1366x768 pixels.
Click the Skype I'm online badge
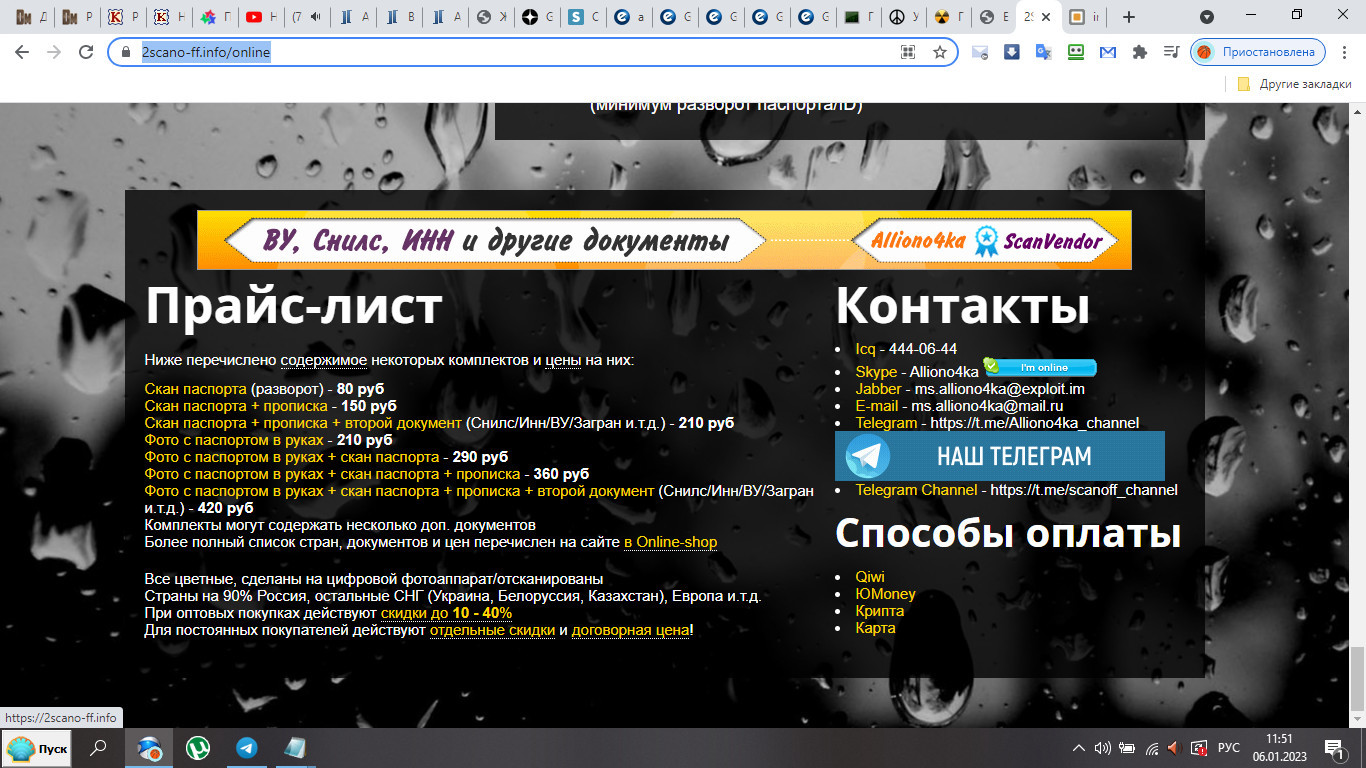pyautogui.click(x=1040, y=367)
